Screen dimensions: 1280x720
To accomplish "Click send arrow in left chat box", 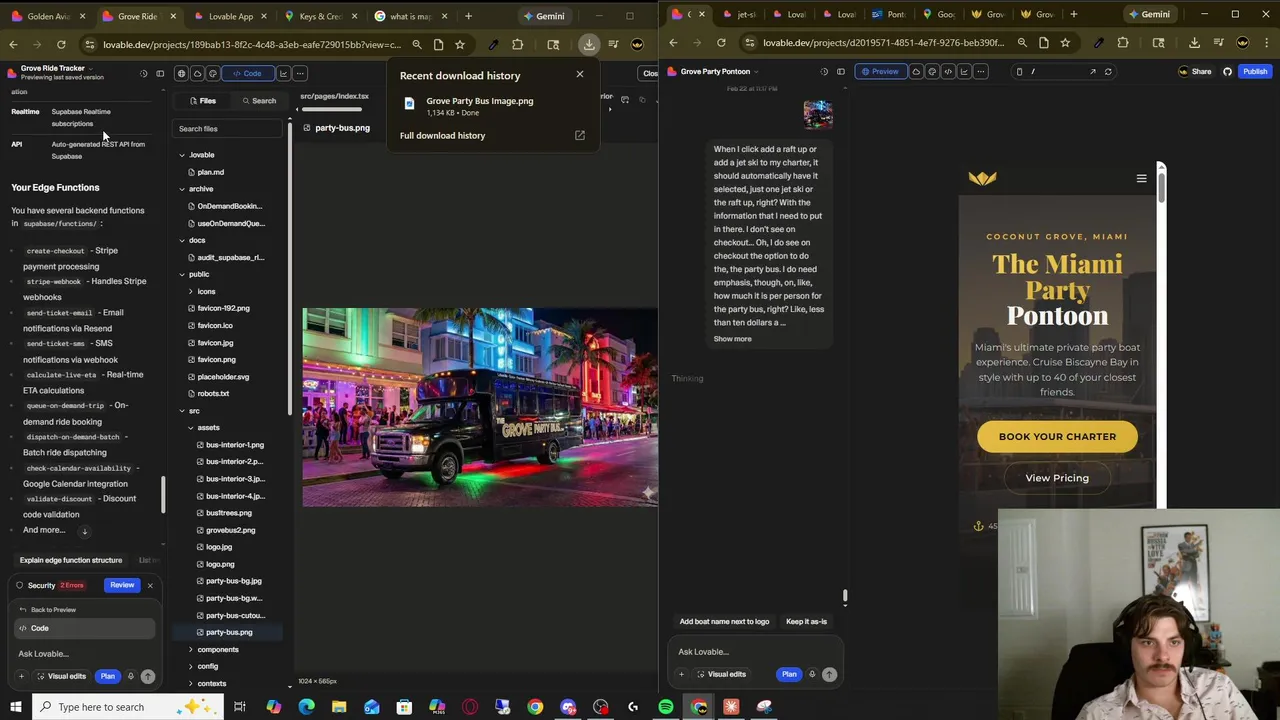I will (147, 677).
